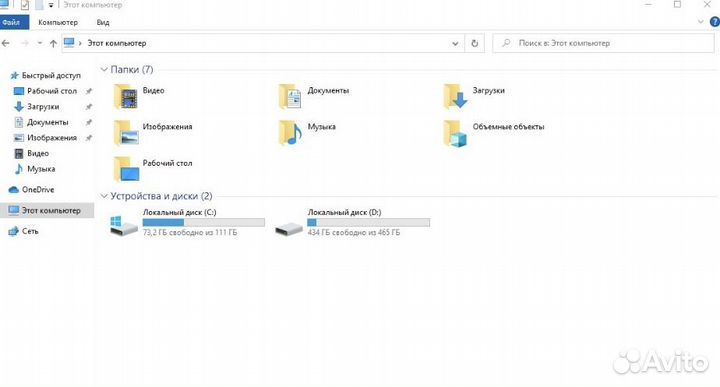Image resolution: width=720 pixels, height=387 pixels.
Task: Click the OneDrive cloud icon in sidebar
Action: pos(14,190)
